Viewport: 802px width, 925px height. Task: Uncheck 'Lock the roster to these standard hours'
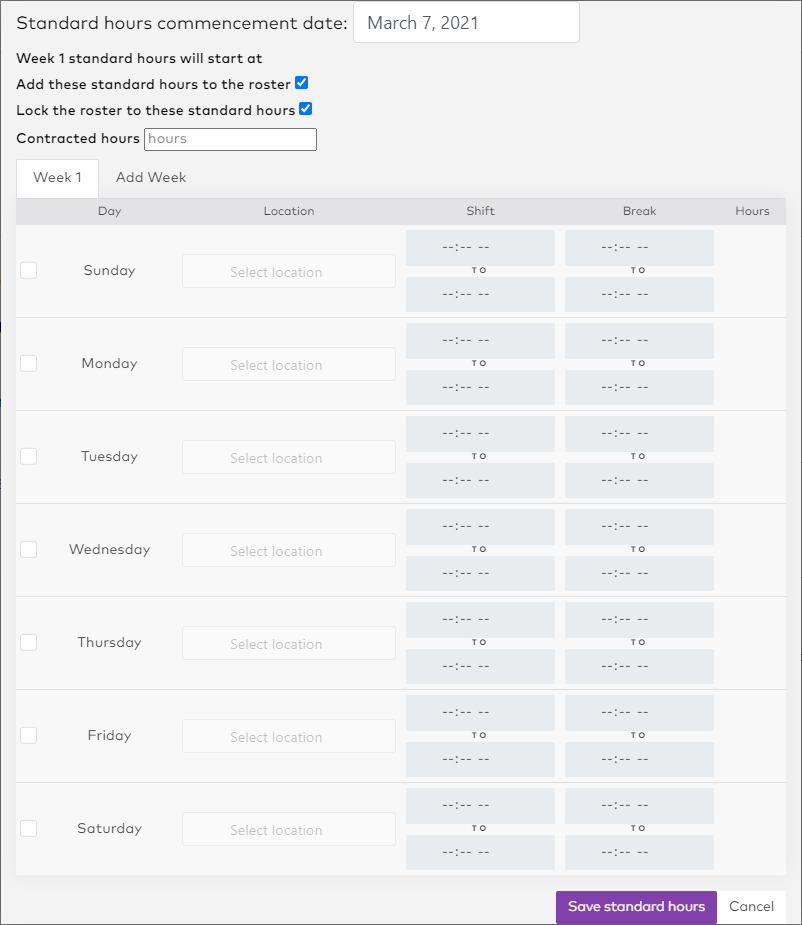306,109
